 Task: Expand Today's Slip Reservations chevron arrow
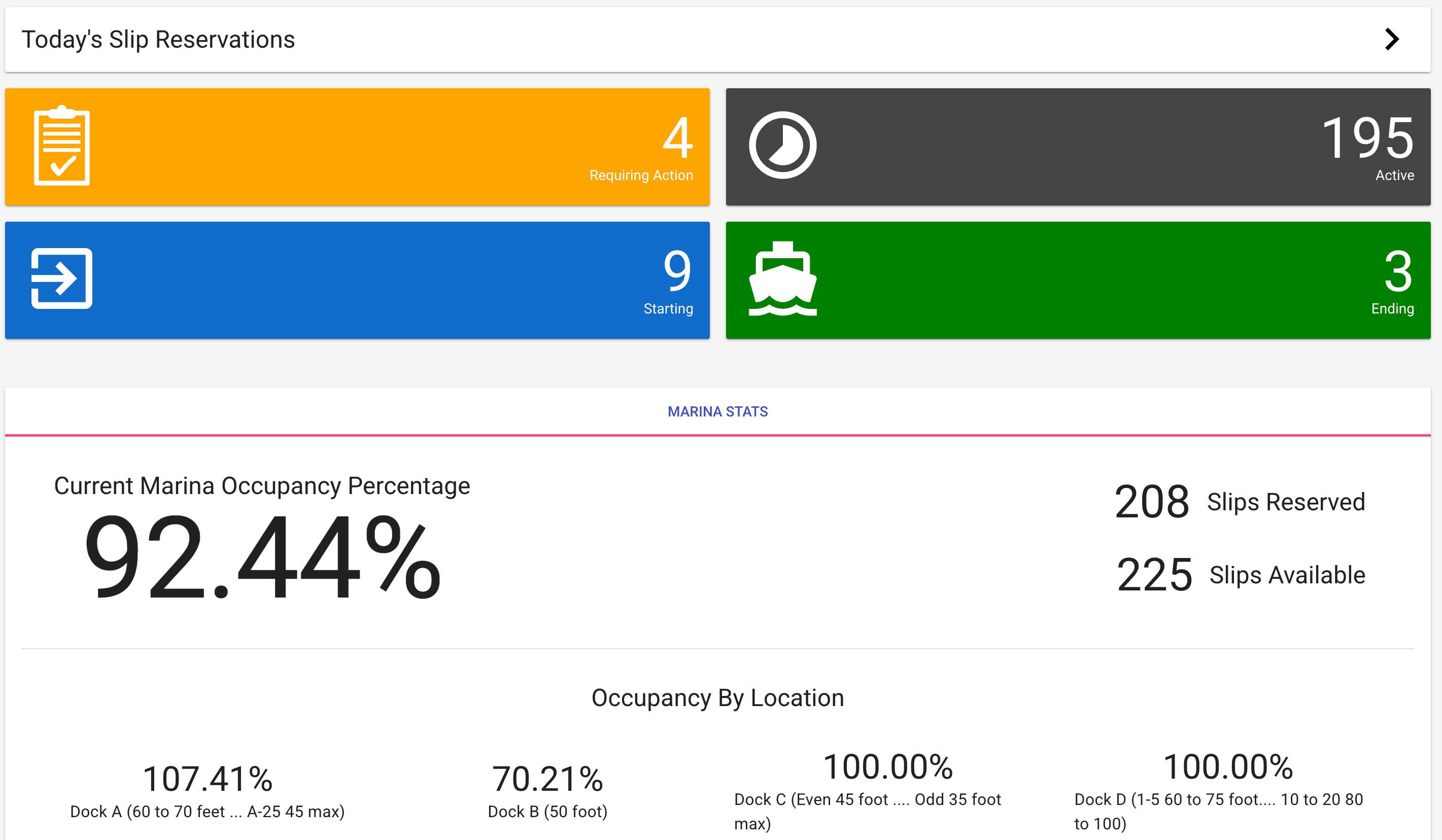pos(1392,40)
